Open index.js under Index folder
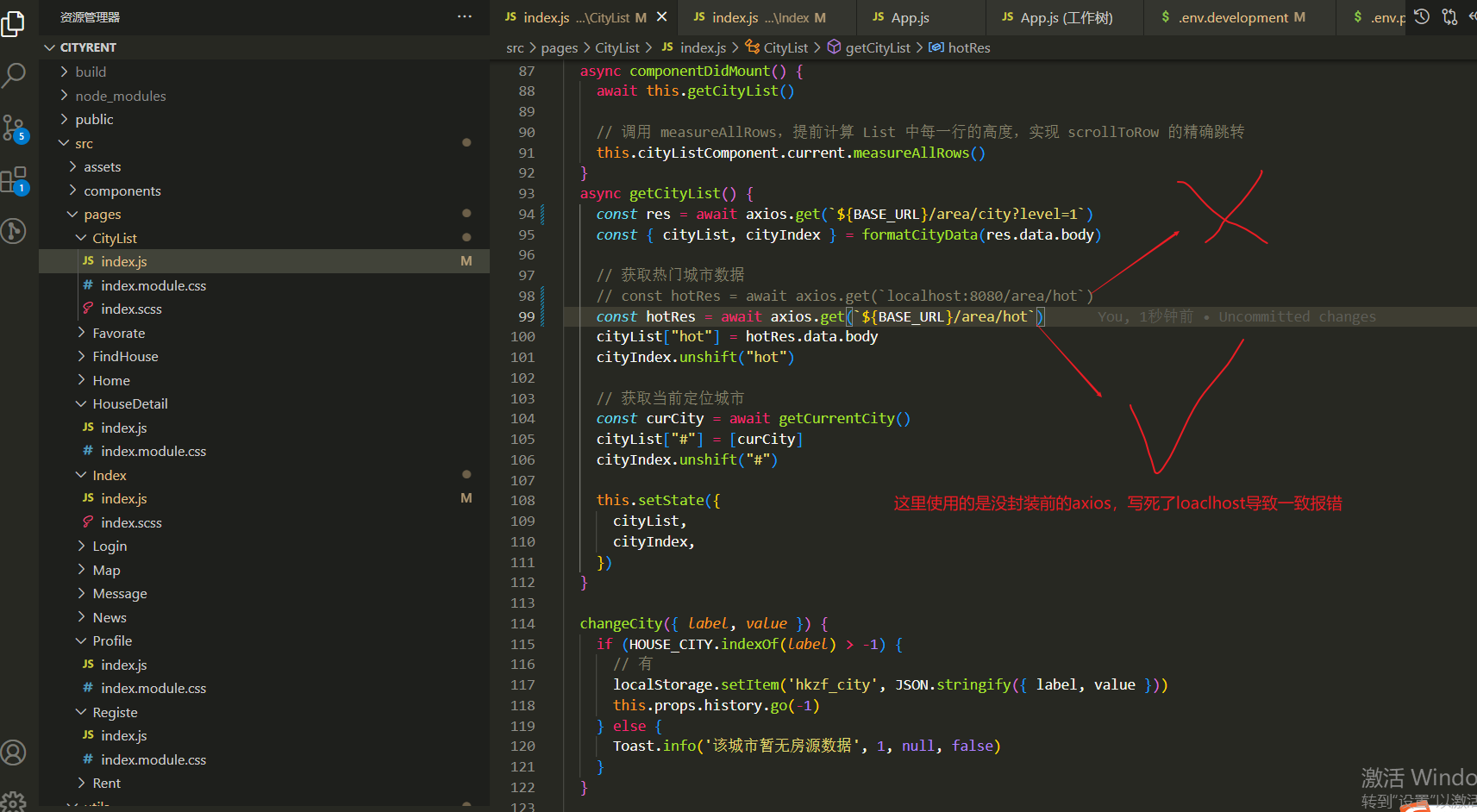This screenshot has width=1477, height=812. tap(124, 498)
